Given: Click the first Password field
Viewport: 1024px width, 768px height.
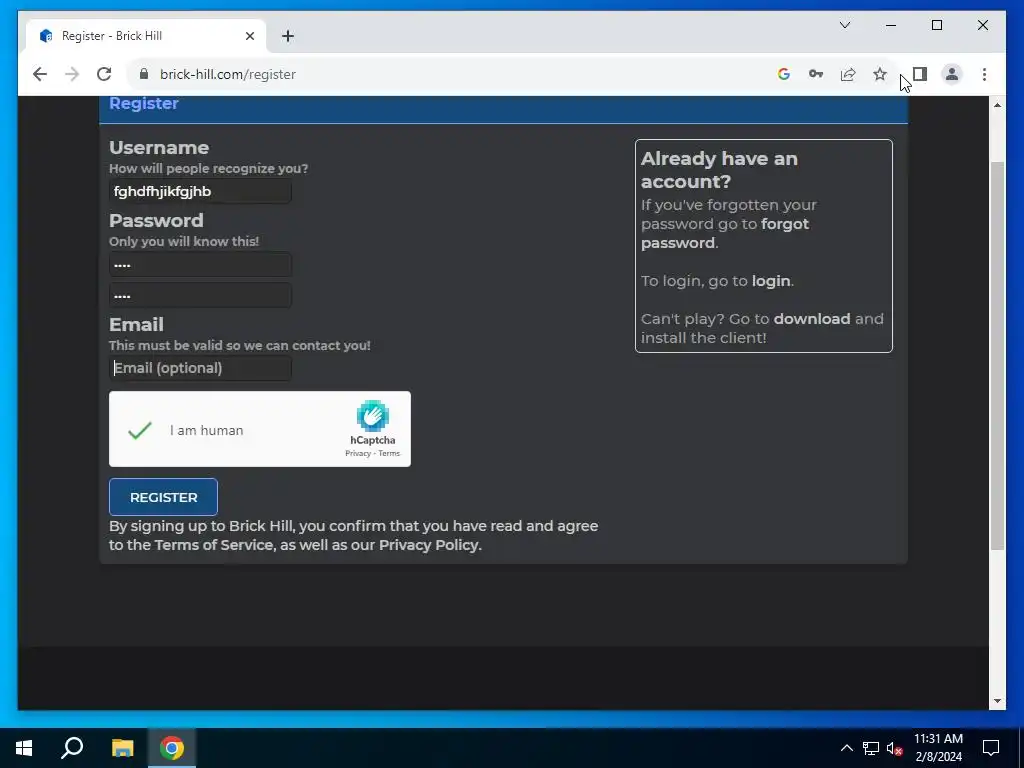Looking at the screenshot, I should (x=200, y=264).
